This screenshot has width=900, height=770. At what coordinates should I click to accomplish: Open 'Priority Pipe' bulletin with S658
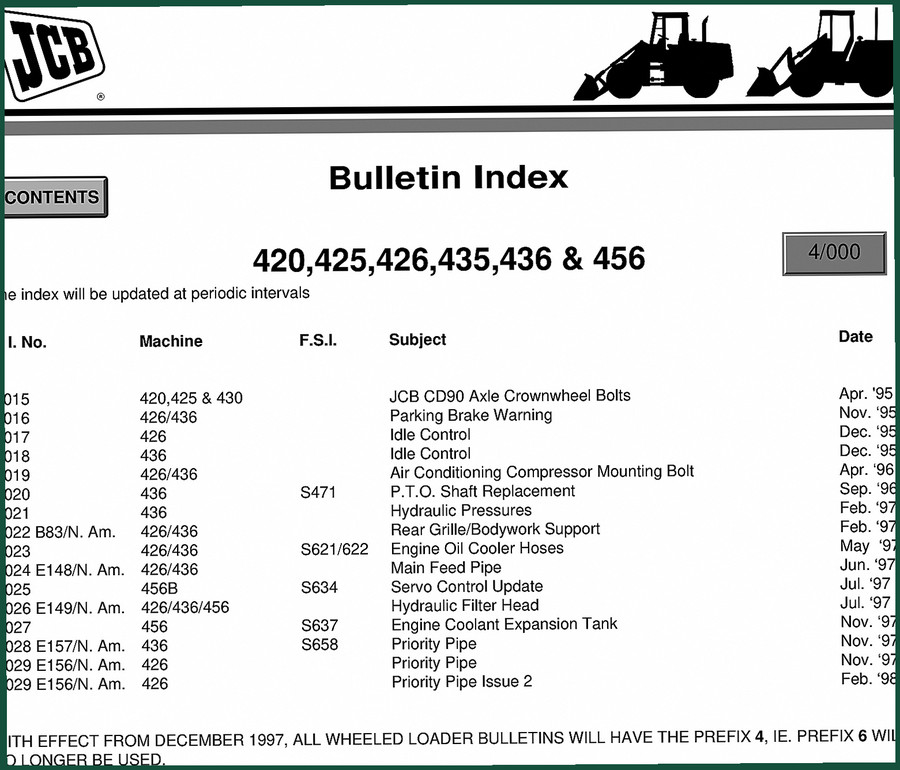(434, 644)
